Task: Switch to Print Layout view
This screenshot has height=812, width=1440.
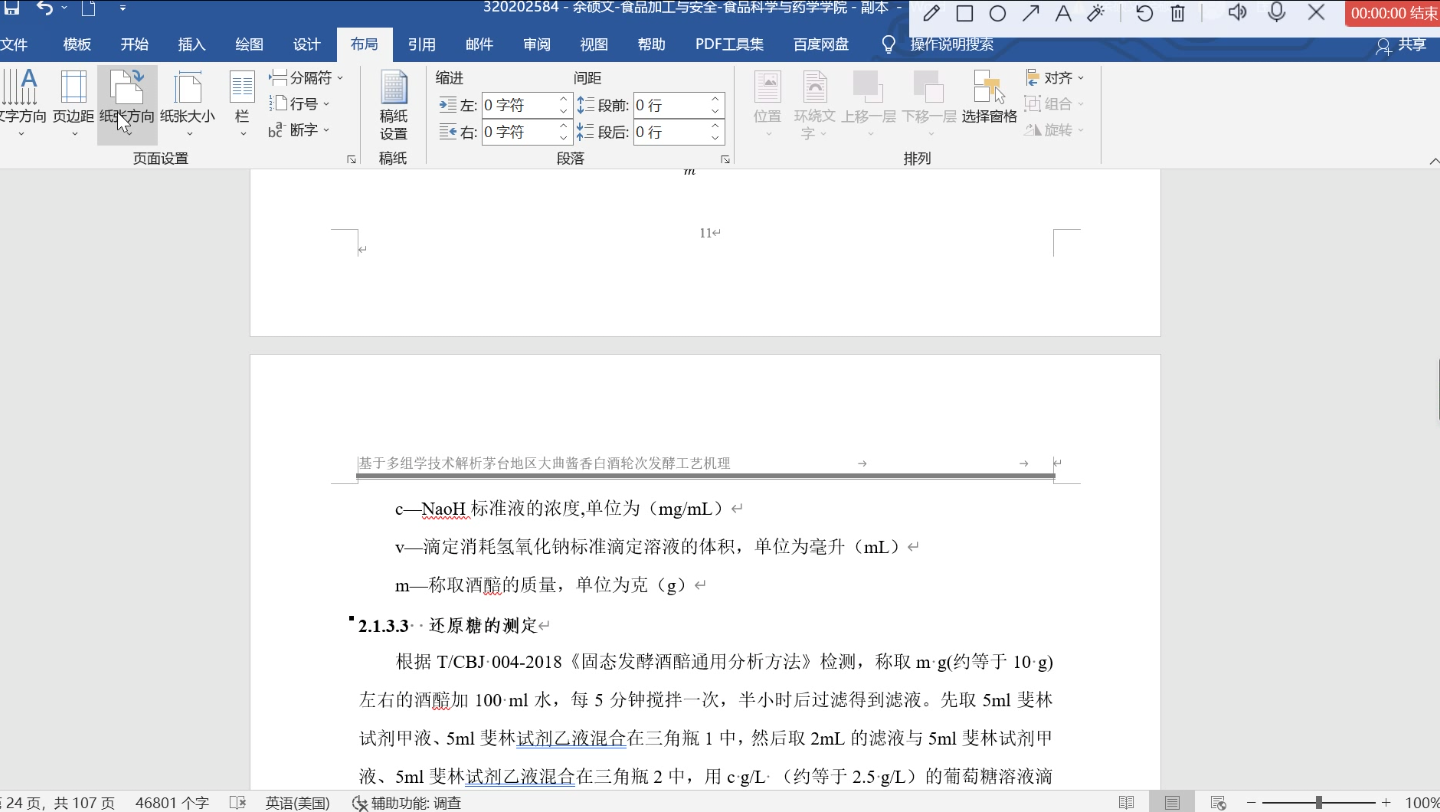Action: point(1172,802)
